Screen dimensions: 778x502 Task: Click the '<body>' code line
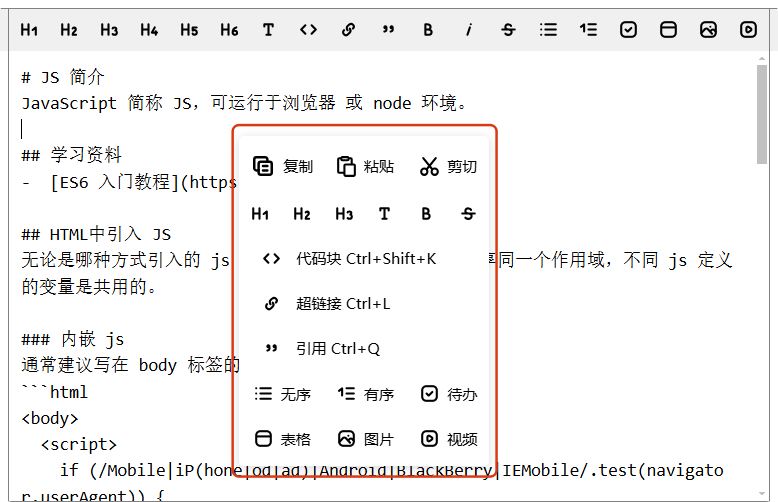[50, 418]
